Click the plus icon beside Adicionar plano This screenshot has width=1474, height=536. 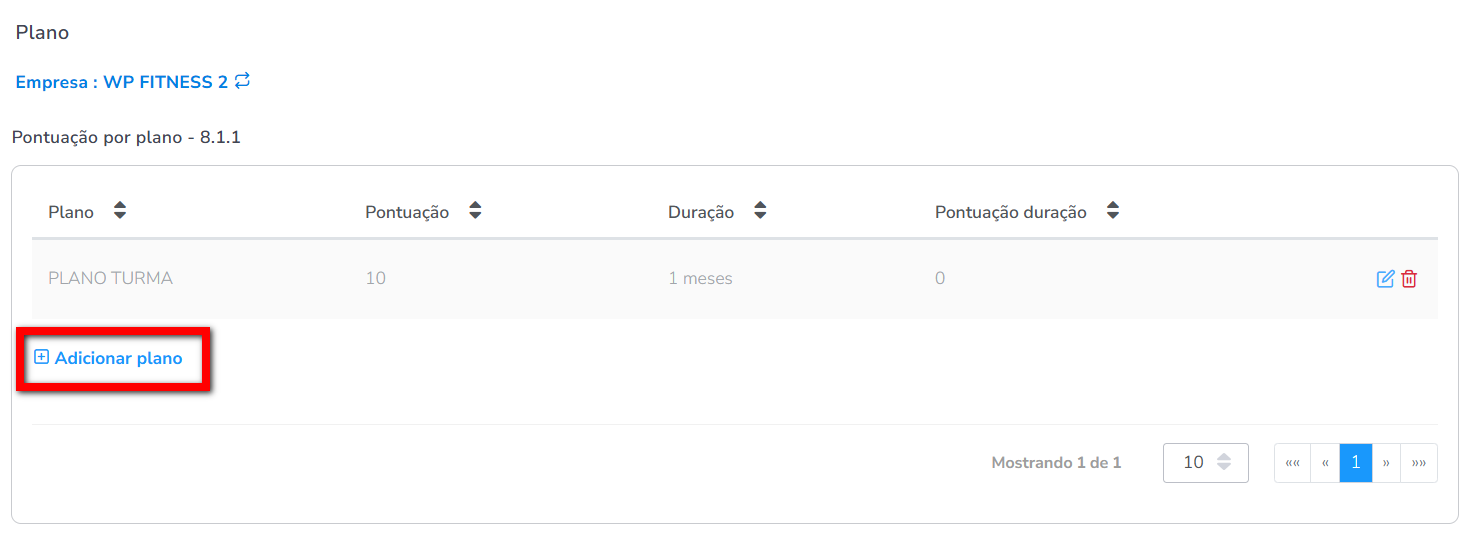click(41, 357)
